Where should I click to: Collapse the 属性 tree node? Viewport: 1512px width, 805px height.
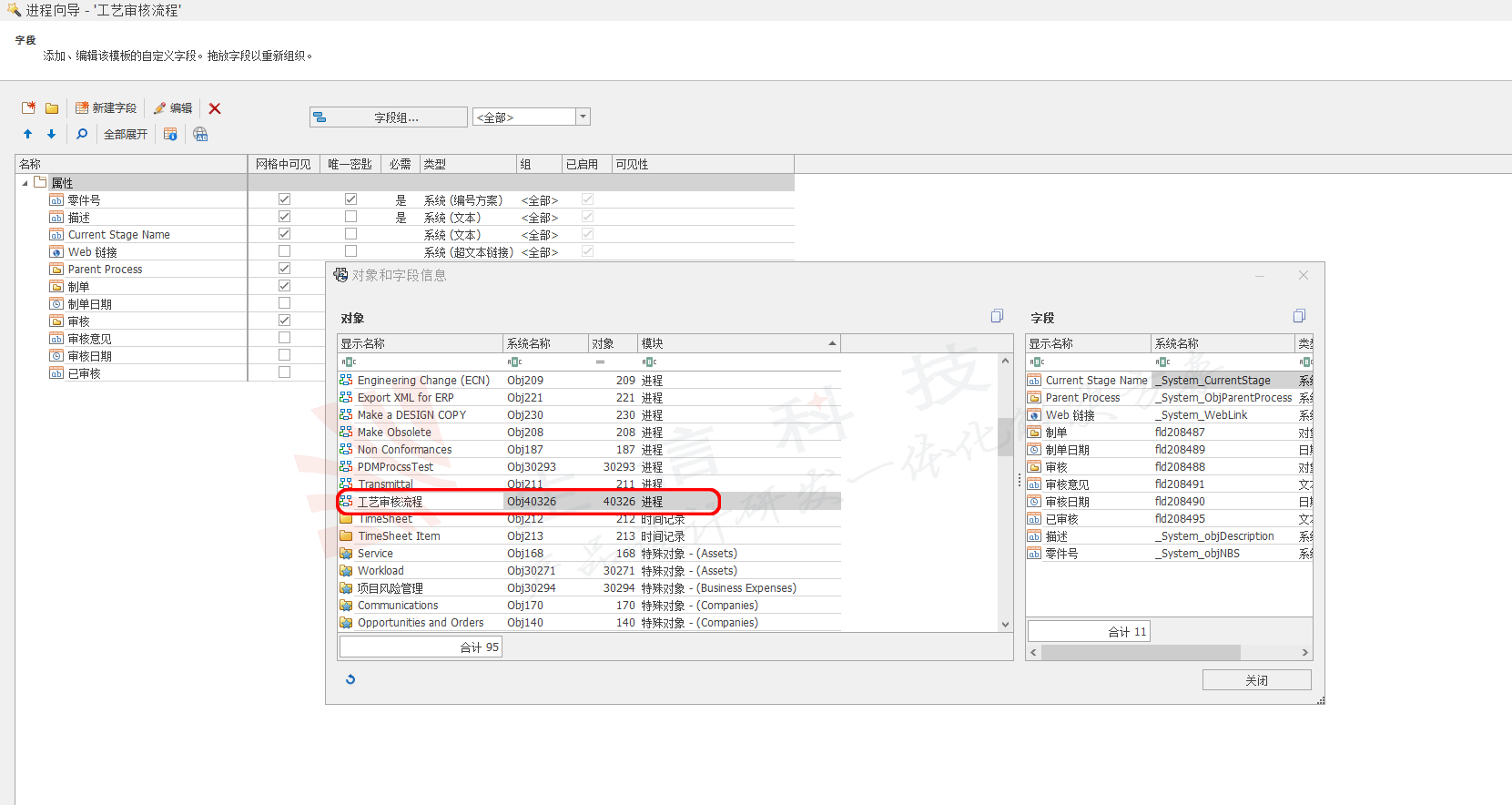25,183
